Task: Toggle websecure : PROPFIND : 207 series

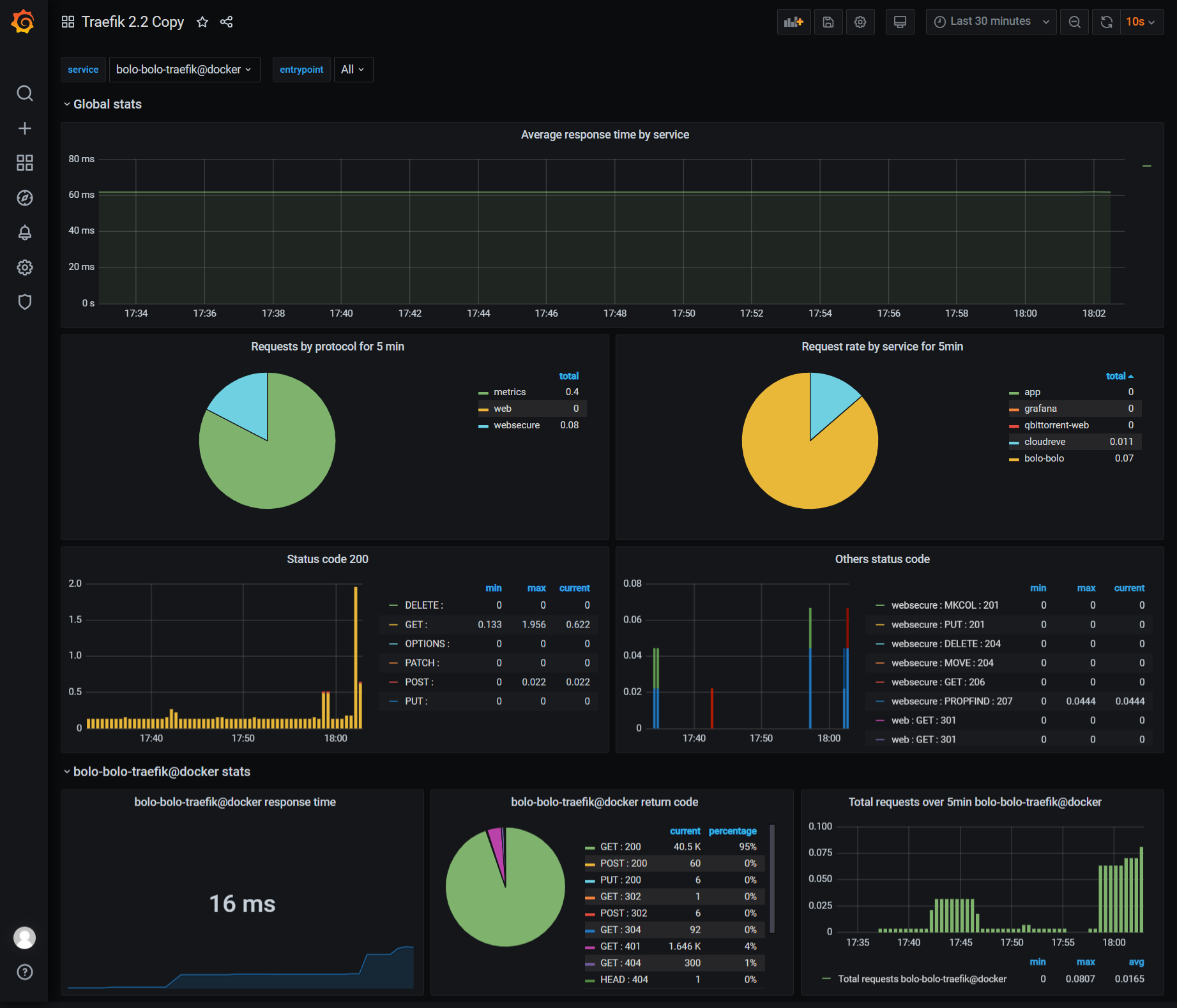Action: pos(952,701)
